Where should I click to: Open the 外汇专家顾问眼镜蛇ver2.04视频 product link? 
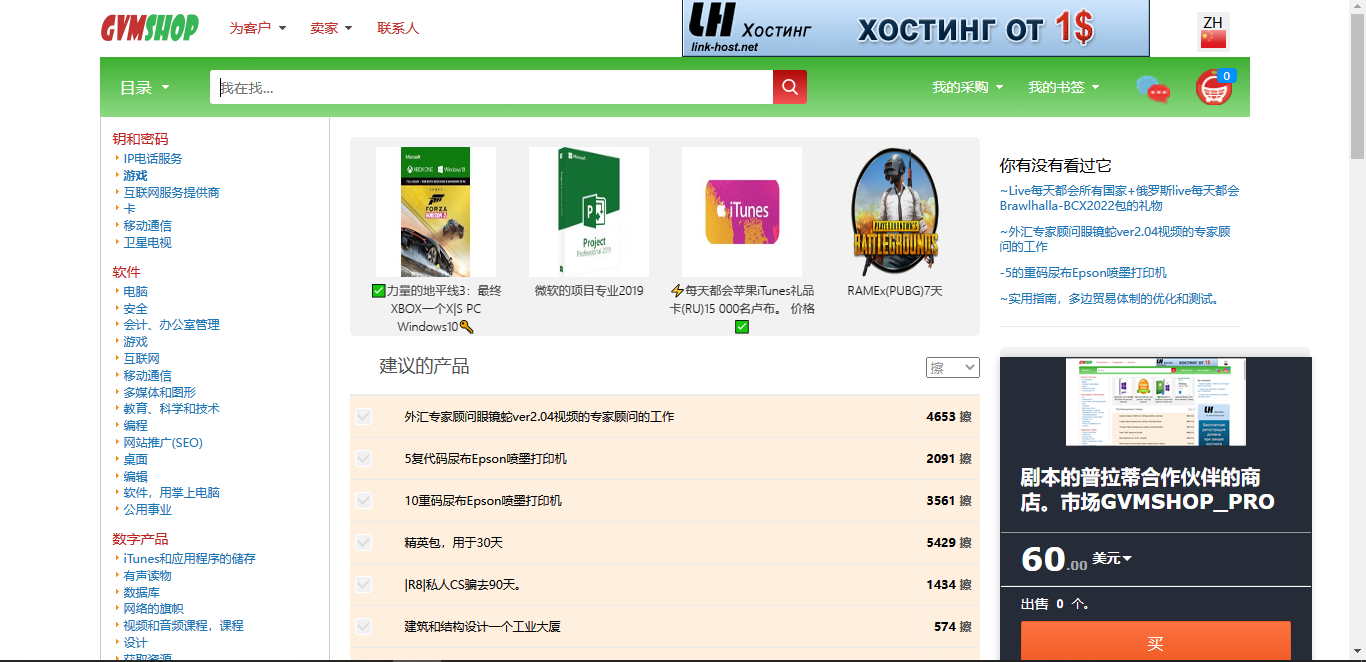click(x=539, y=416)
